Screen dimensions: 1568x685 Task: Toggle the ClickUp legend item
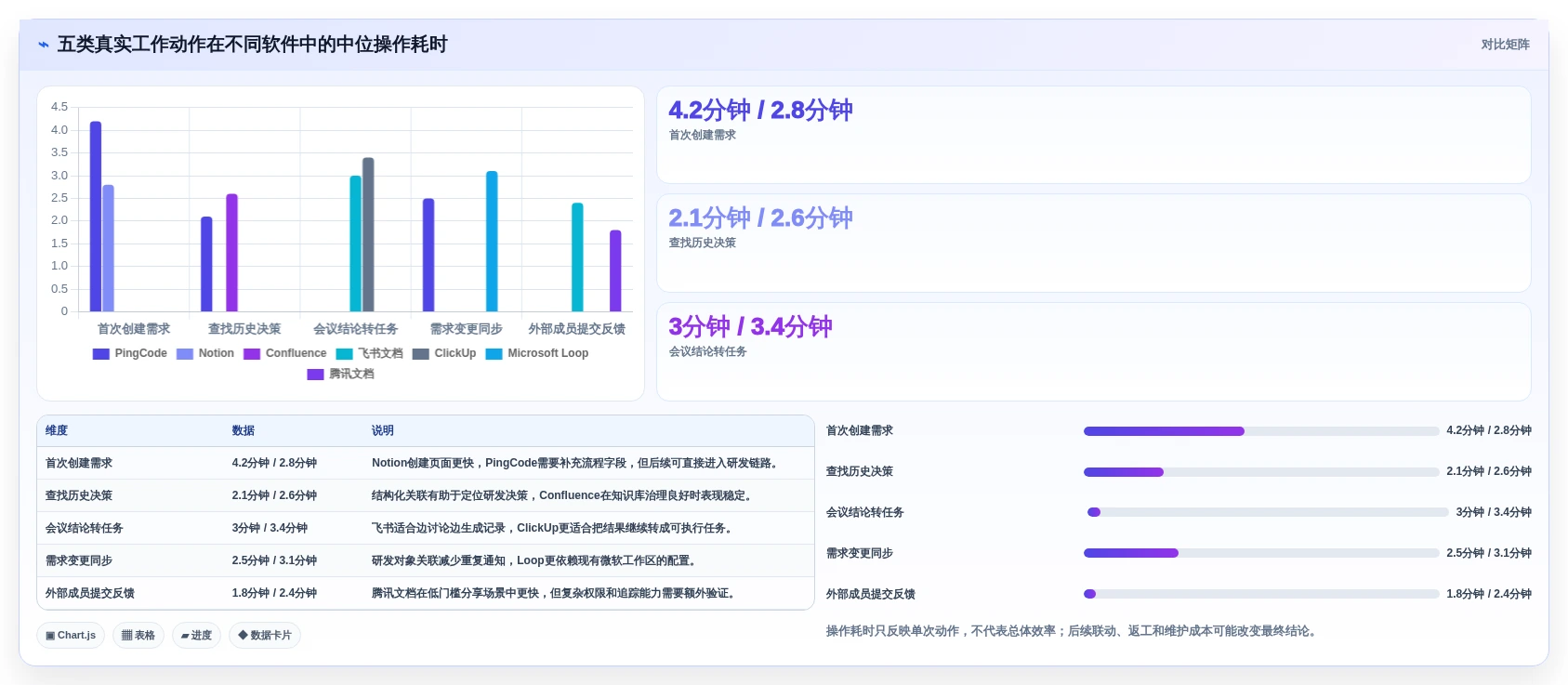tap(444, 353)
